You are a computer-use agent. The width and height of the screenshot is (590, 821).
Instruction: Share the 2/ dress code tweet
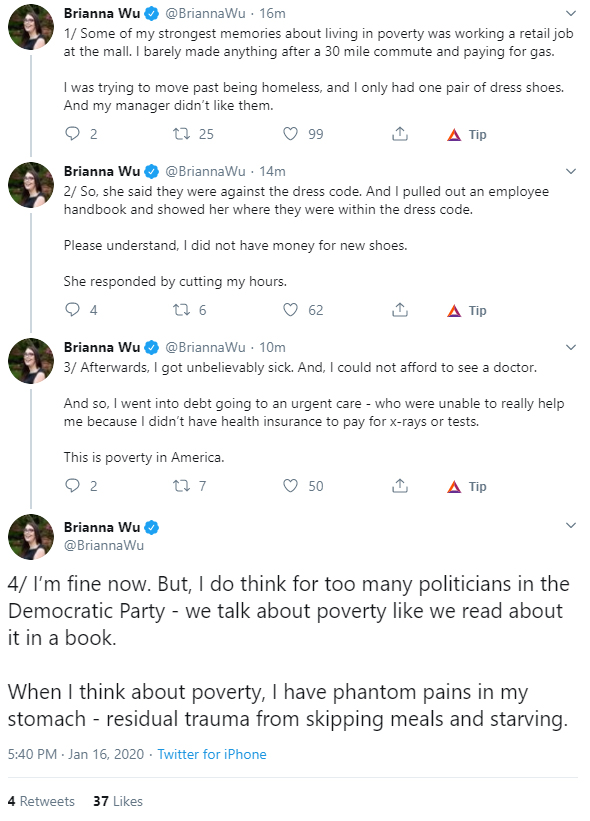coord(400,309)
